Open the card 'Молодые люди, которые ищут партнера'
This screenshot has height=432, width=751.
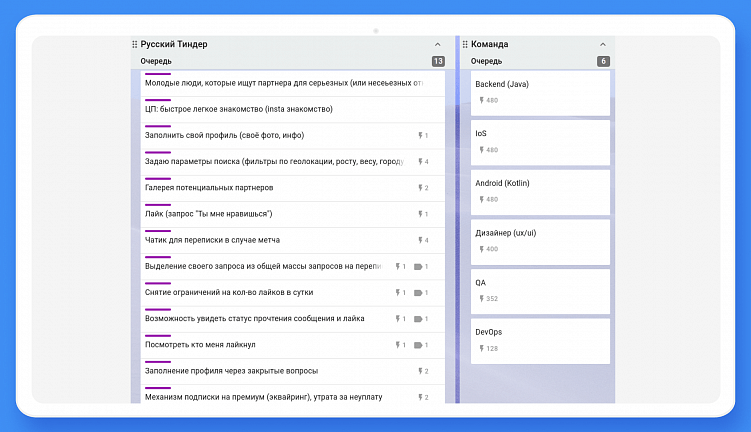[x=293, y=83]
